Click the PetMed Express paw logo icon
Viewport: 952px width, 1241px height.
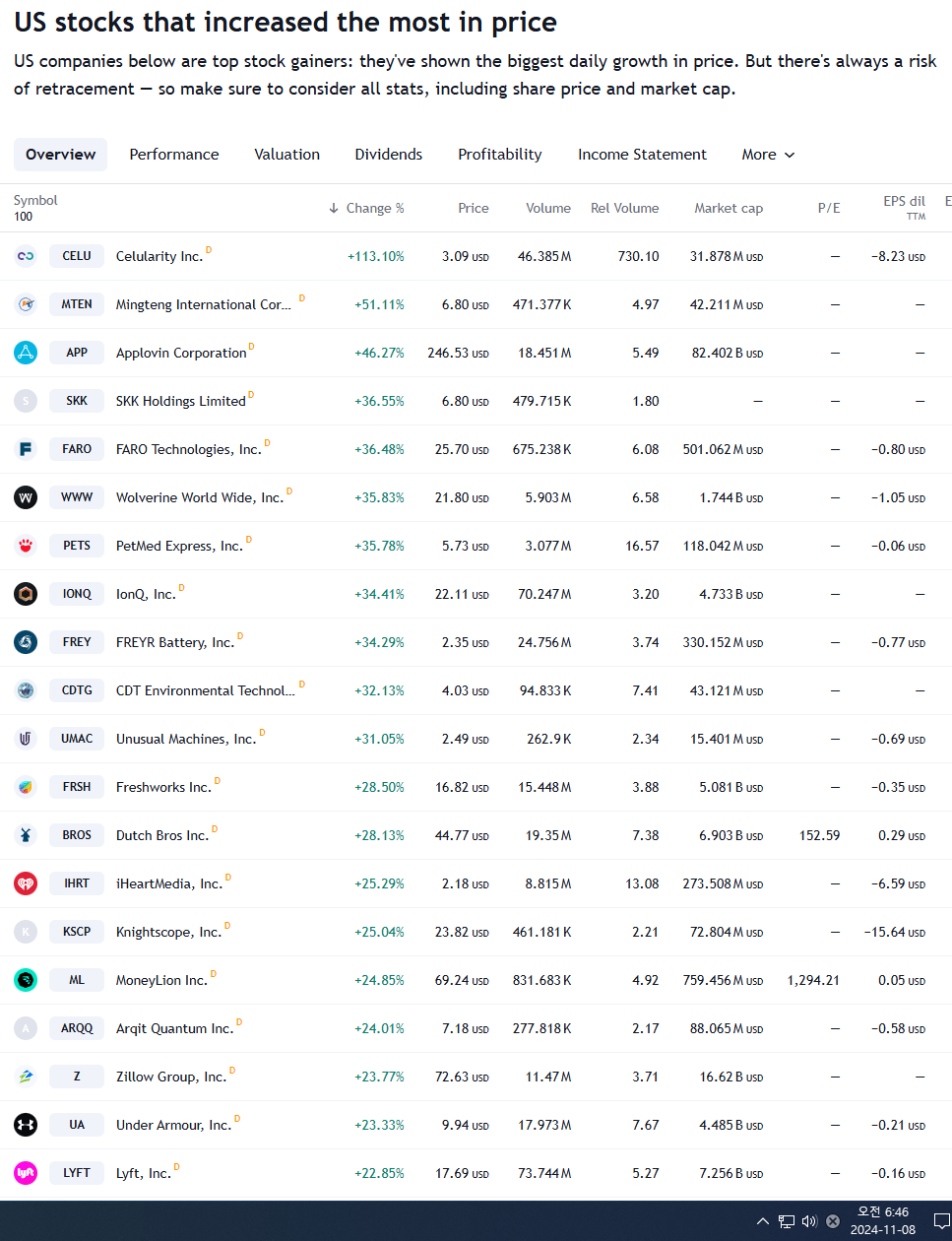[26, 546]
